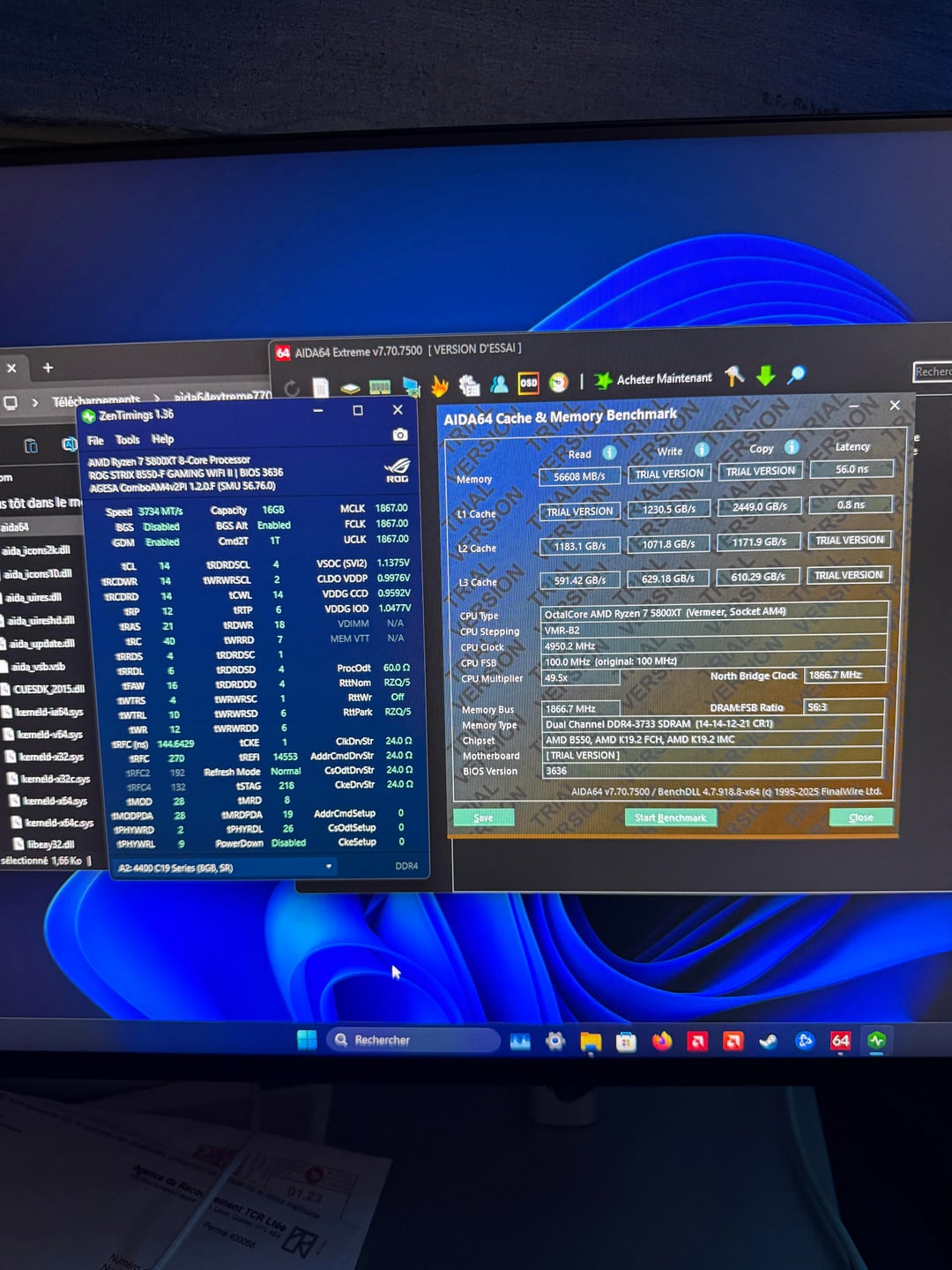This screenshot has width=952, height=1270.
Task: Click the green download arrow in AIDA64 toolbar
Action: point(765,377)
